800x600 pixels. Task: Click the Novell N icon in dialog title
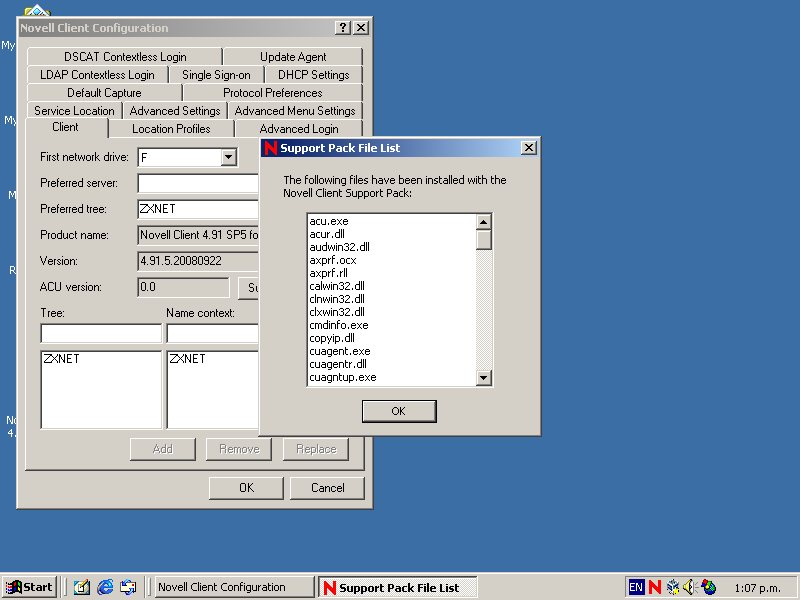(x=271, y=148)
